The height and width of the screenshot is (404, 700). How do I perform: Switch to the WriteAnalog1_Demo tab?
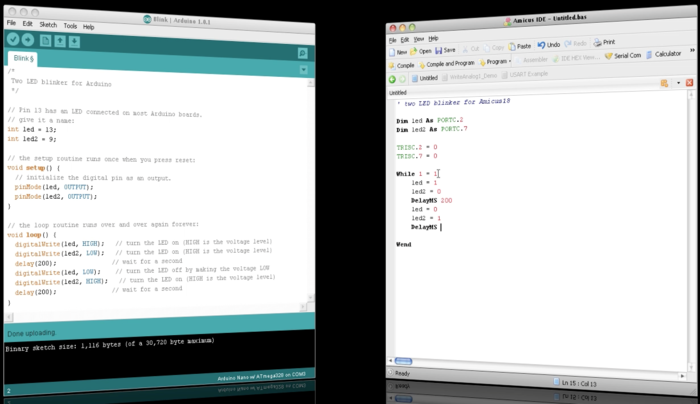[469, 76]
